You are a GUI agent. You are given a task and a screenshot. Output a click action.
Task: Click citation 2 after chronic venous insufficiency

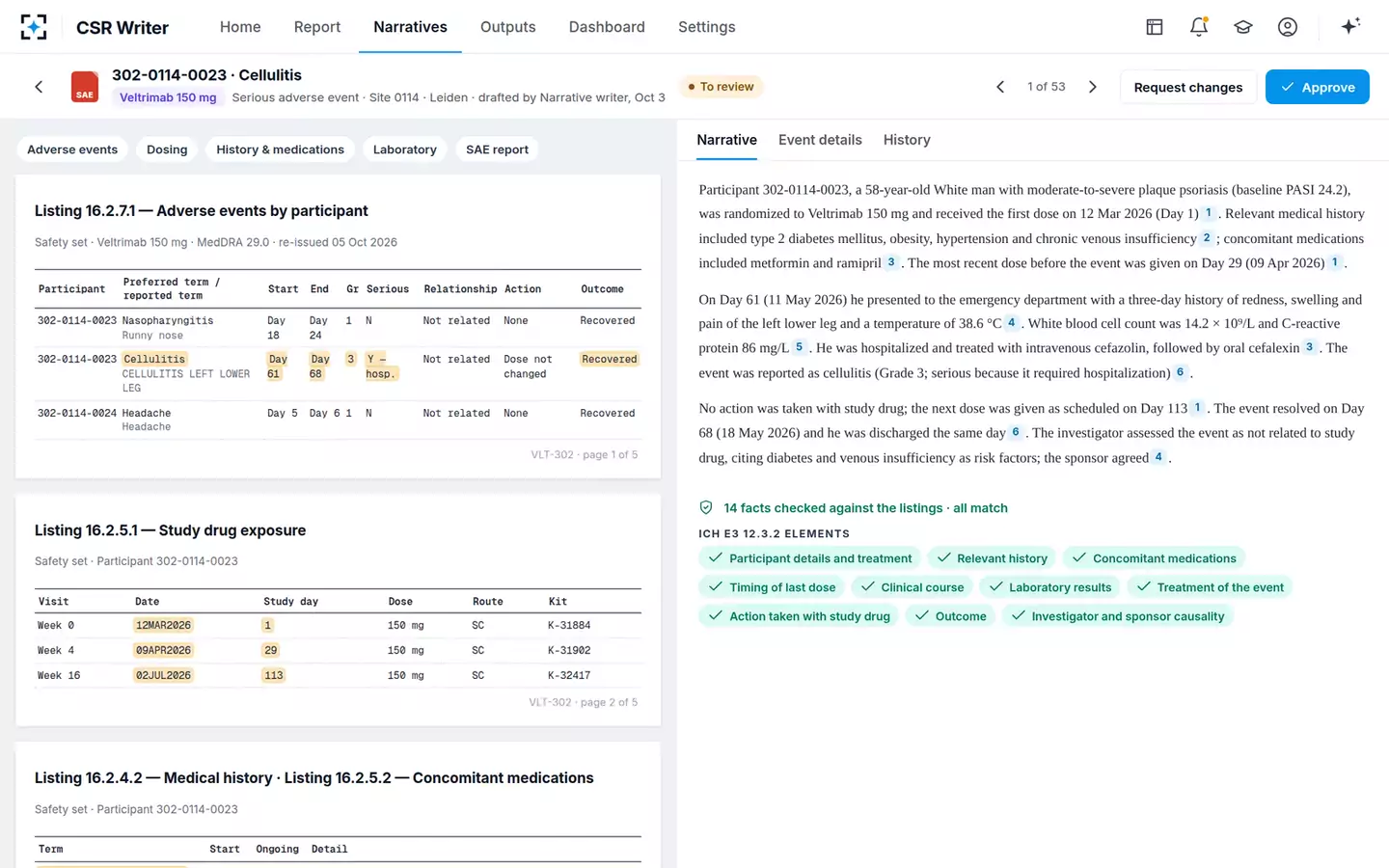1207,238
